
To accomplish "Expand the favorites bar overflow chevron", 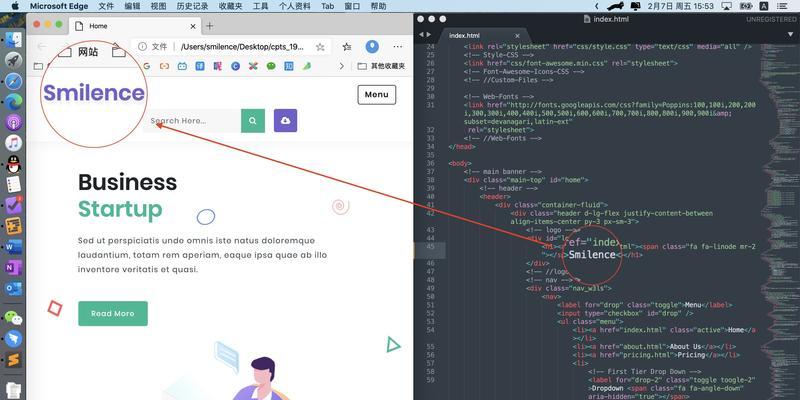I will 341,66.
